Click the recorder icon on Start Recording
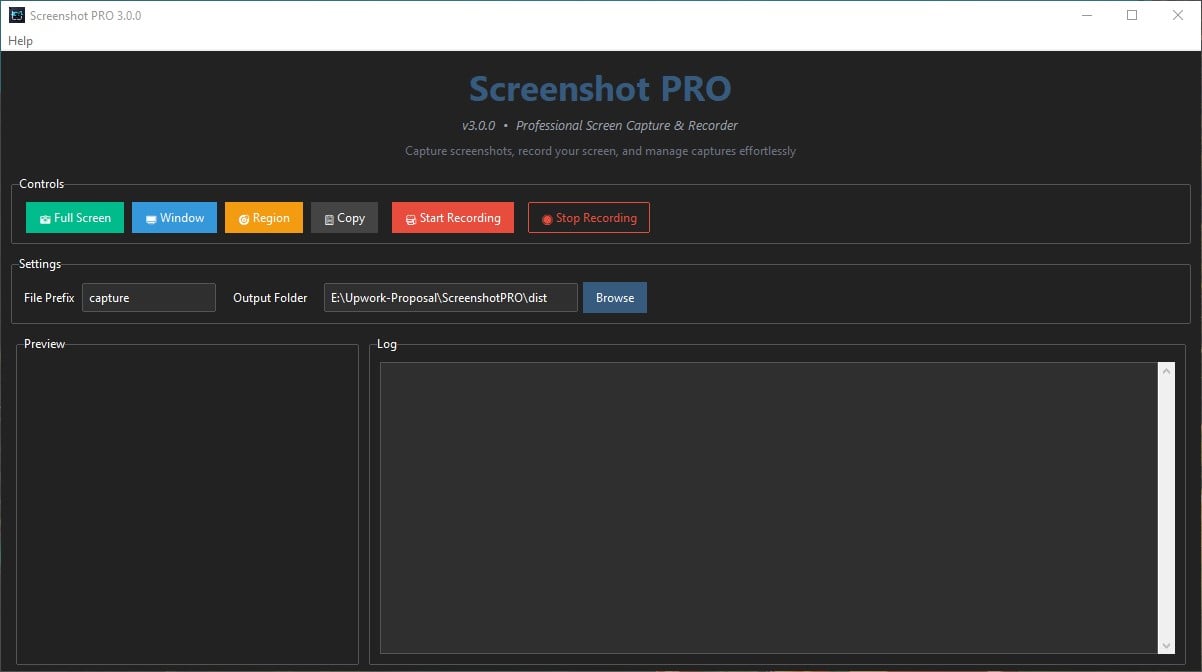 click(x=409, y=217)
